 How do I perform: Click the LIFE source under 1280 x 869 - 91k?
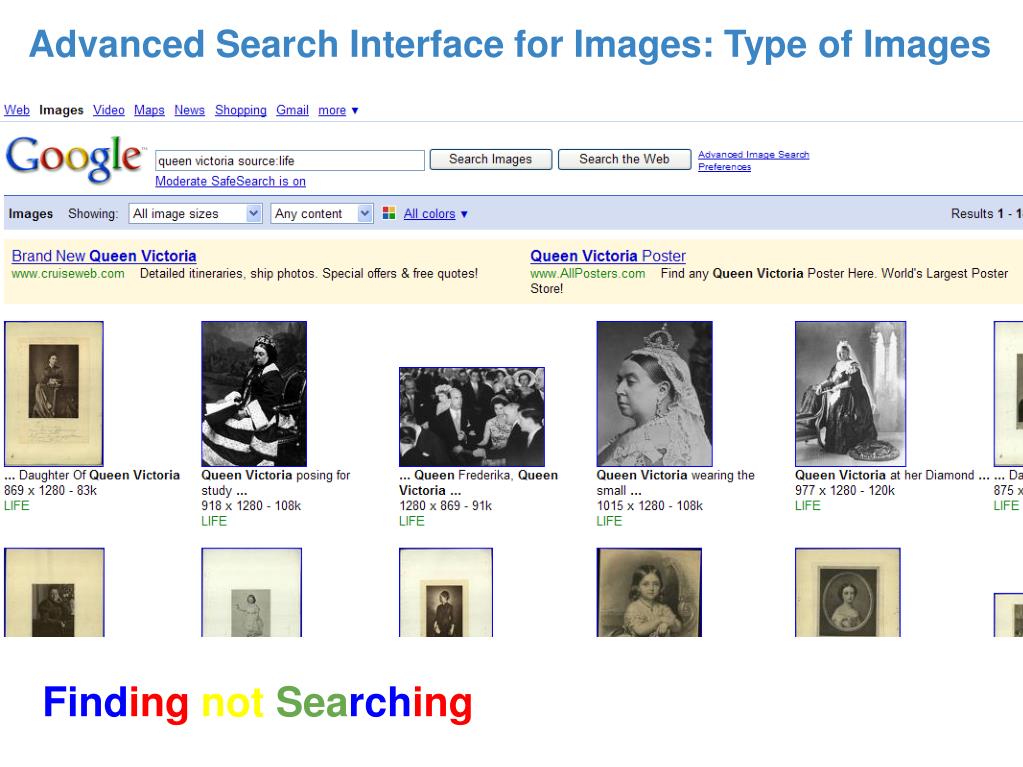click(x=412, y=521)
